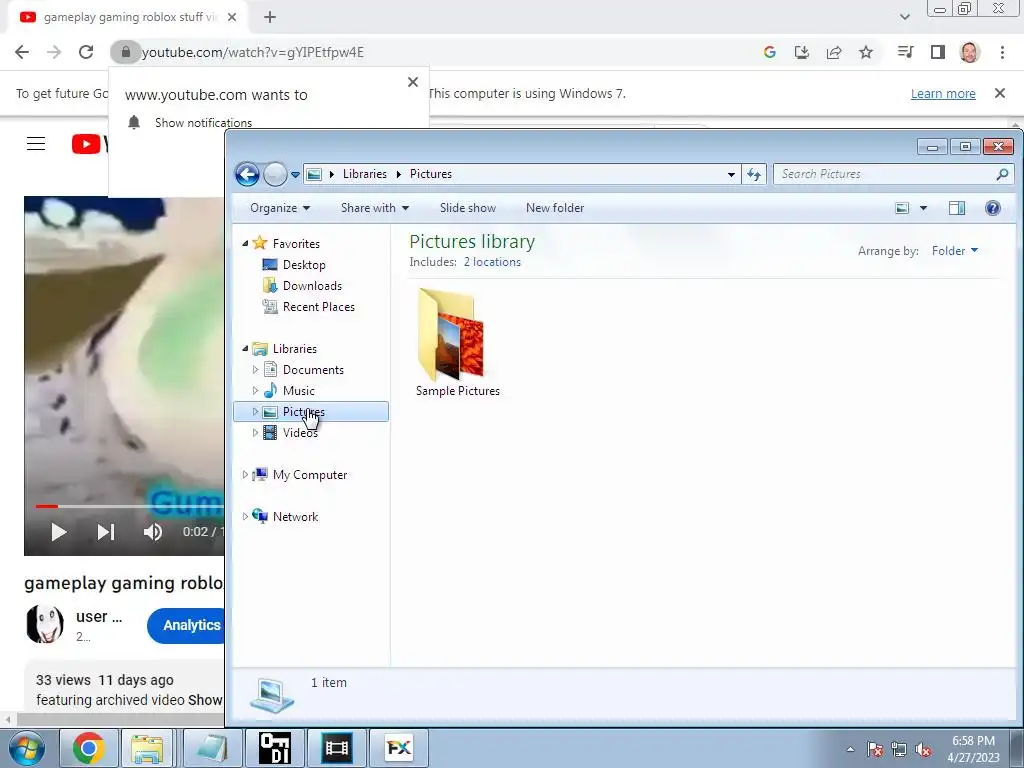Go back in Chrome
This screenshot has height=768, width=1024.
[x=22, y=52]
